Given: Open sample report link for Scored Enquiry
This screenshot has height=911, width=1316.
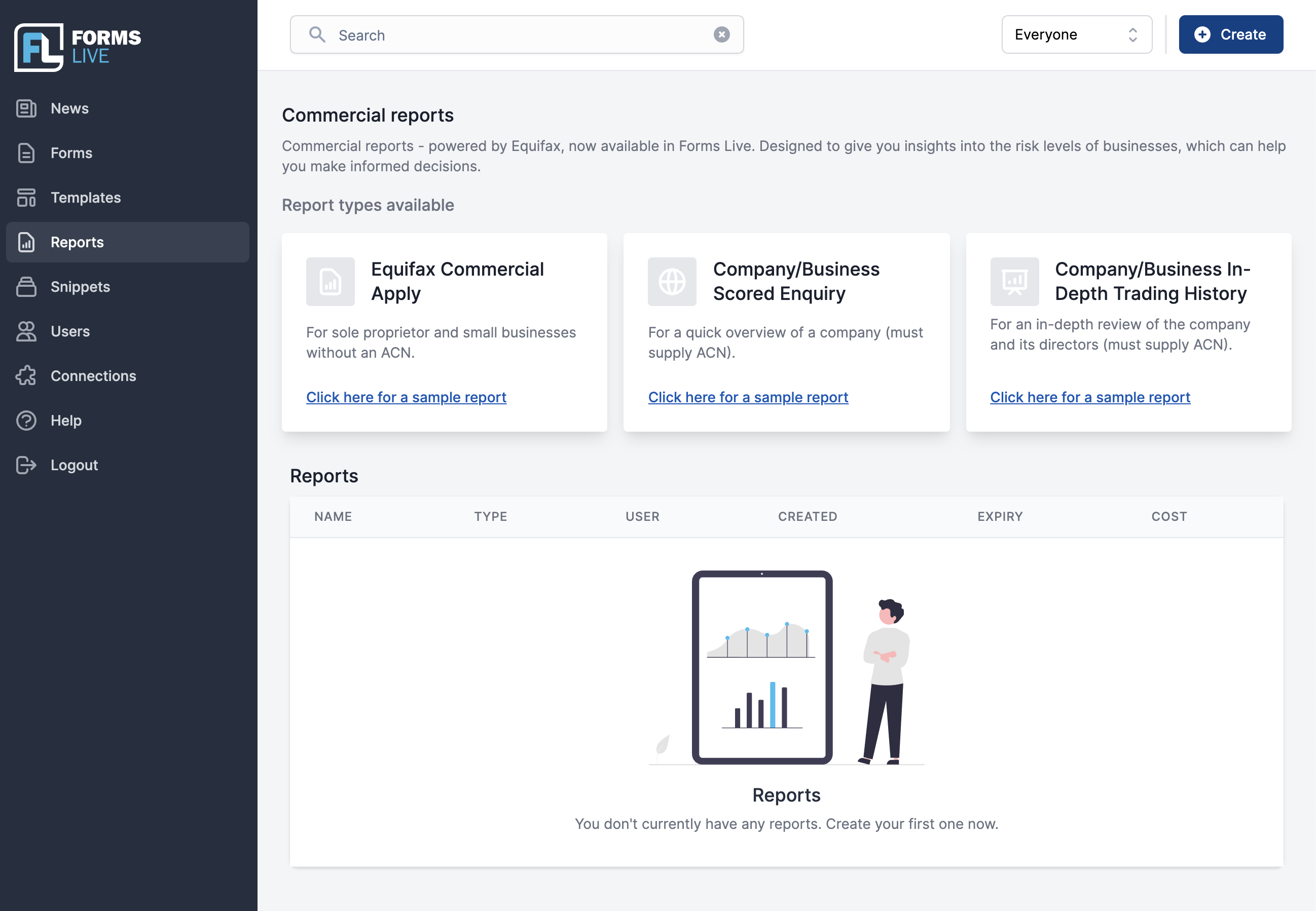Looking at the screenshot, I should click(x=748, y=397).
